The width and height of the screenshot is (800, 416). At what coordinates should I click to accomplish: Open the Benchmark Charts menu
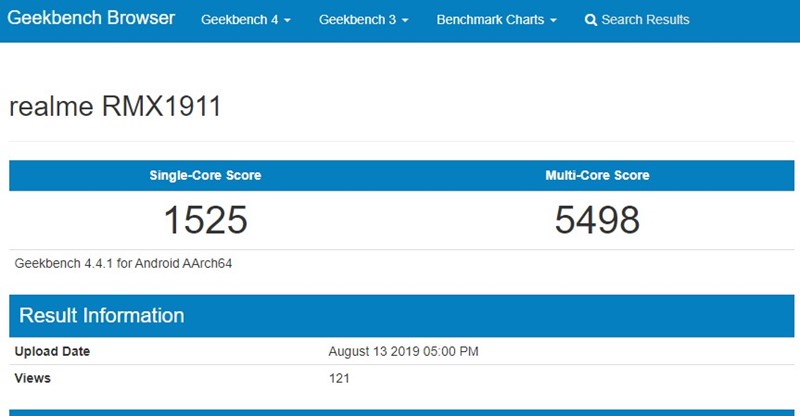[x=491, y=20]
